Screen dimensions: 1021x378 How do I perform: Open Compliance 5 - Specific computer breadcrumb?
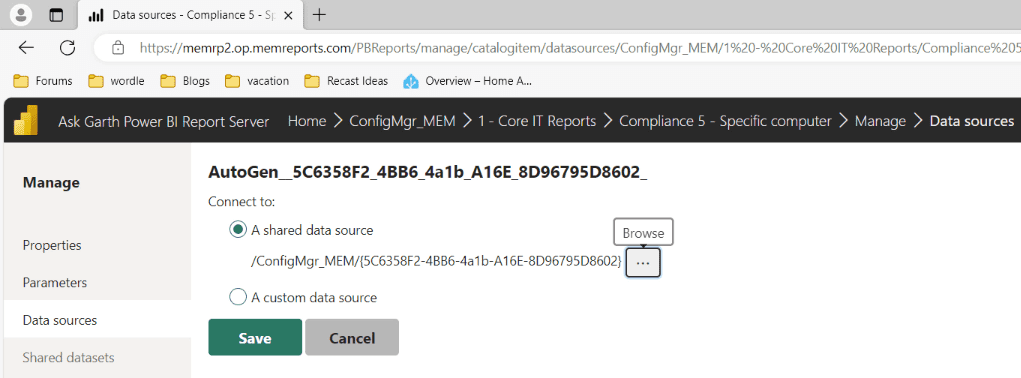pos(725,121)
